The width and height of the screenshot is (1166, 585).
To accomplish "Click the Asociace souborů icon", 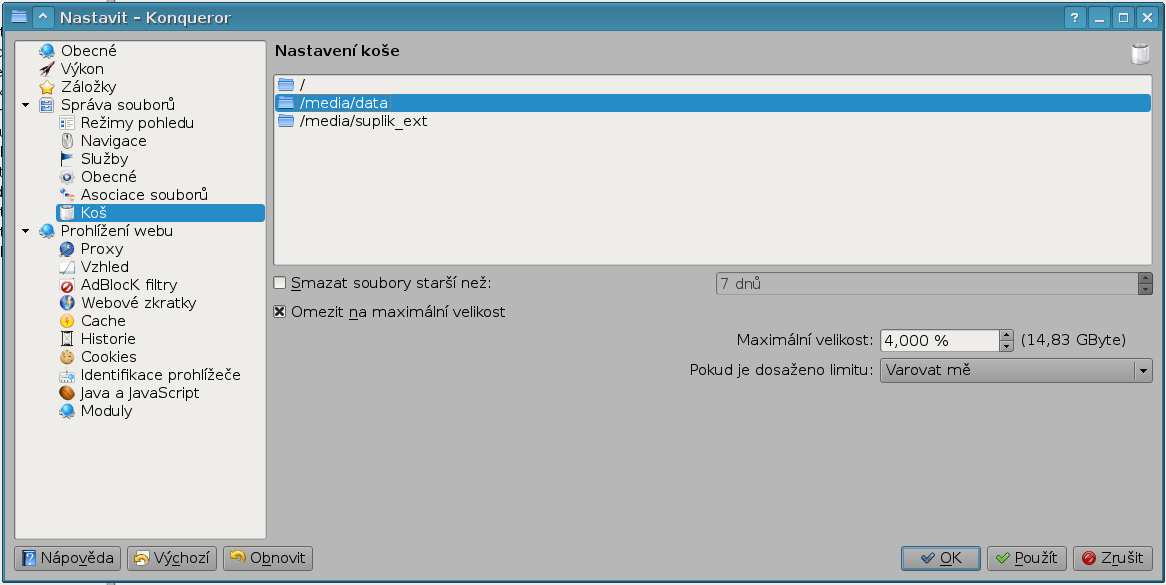I will pyautogui.click(x=67, y=195).
